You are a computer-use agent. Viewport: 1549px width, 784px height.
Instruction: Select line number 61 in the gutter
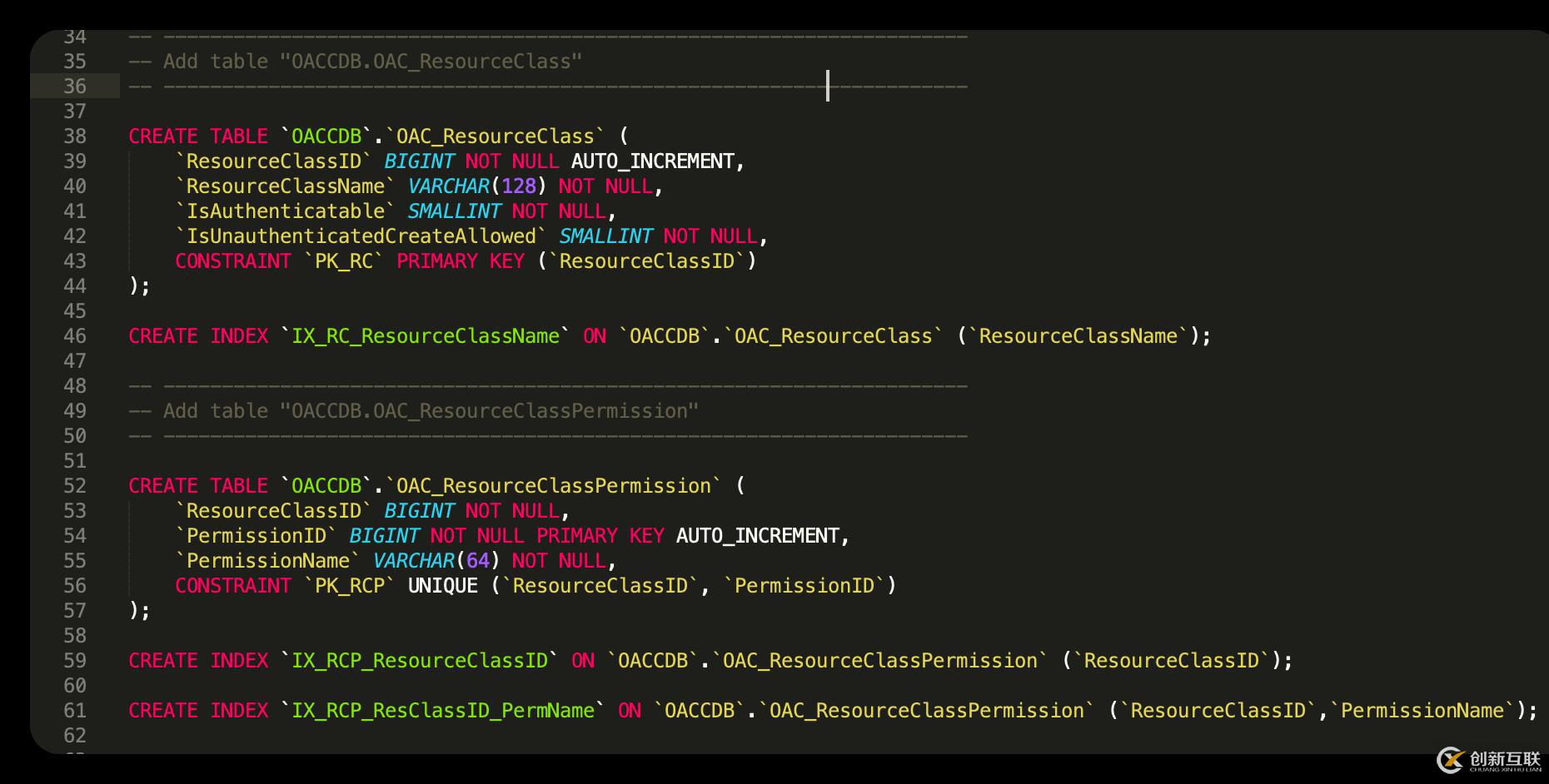75,711
